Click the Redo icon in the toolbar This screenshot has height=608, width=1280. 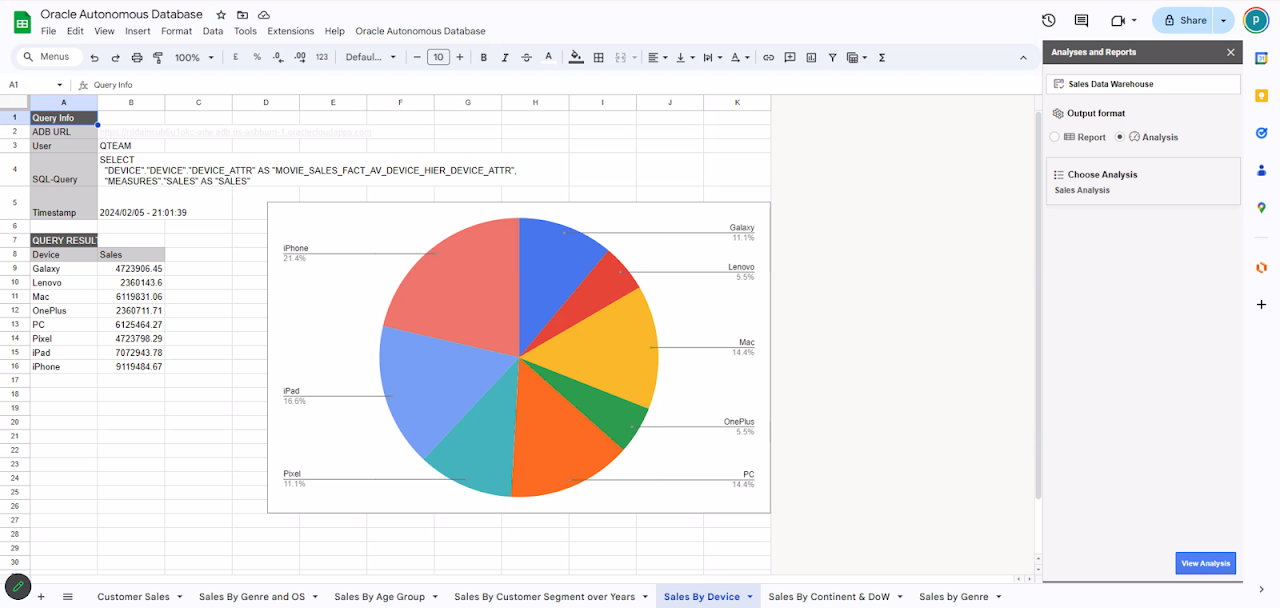[116, 58]
